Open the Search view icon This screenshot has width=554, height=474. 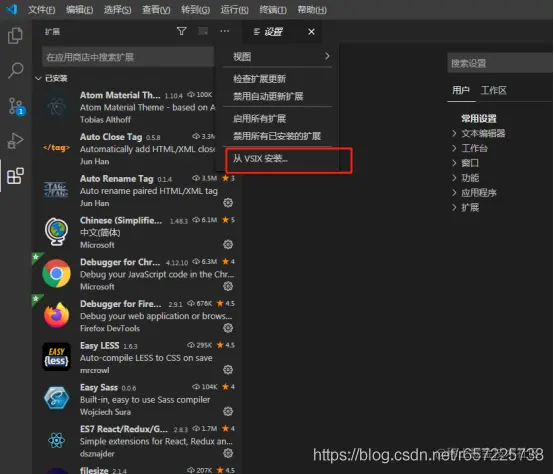pos(16,70)
